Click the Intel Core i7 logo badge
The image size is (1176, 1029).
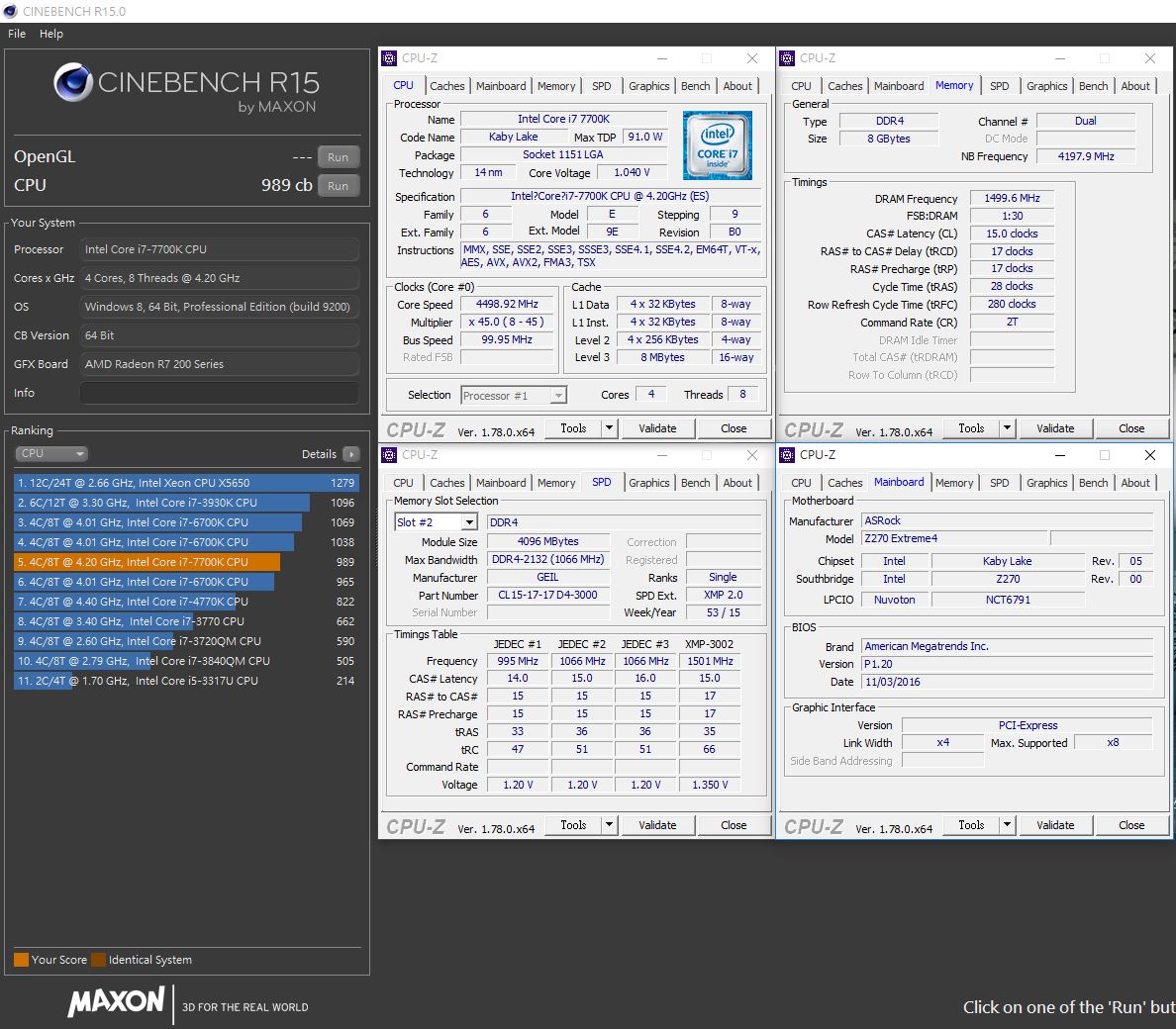717,145
